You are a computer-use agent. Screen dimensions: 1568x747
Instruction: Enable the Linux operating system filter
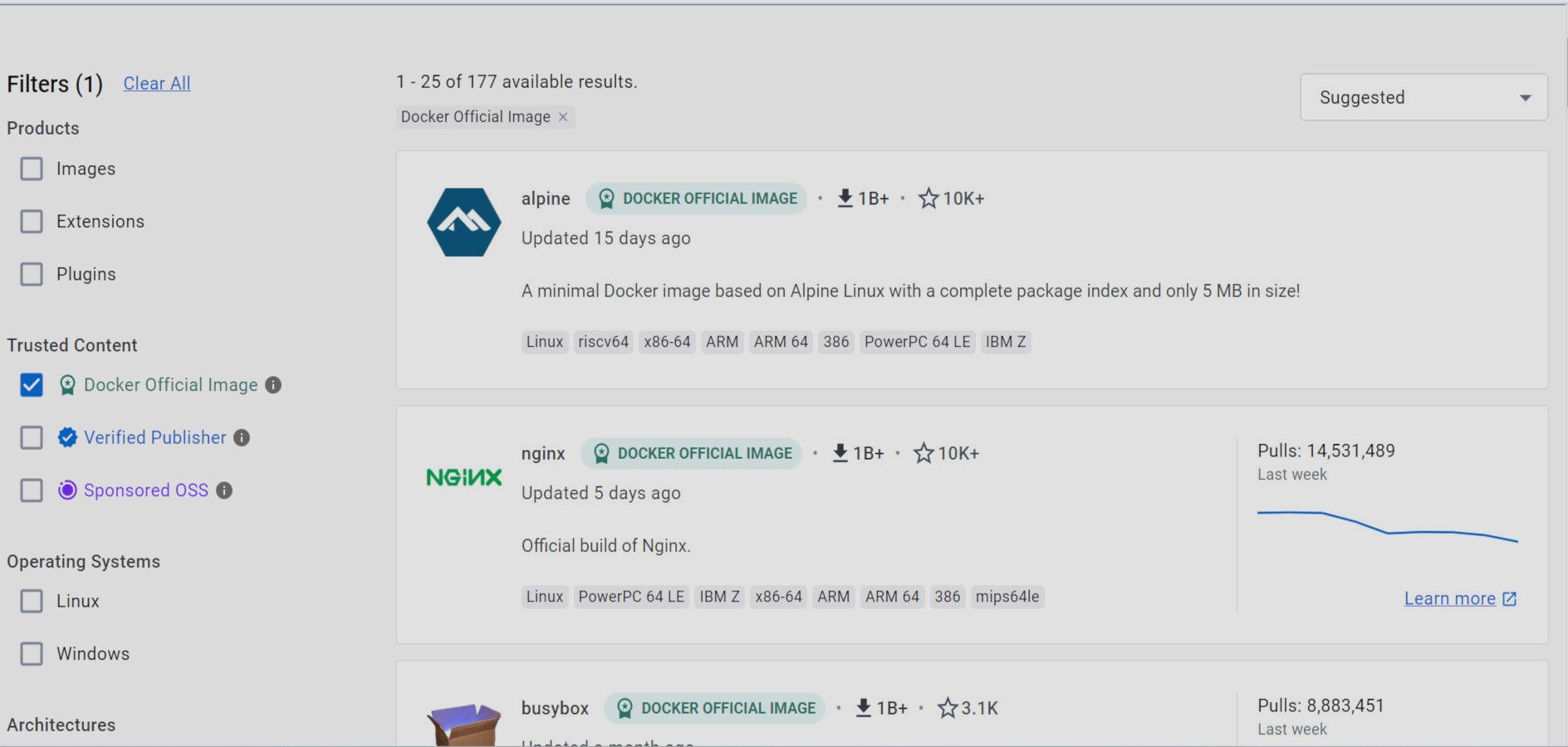(x=31, y=601)
